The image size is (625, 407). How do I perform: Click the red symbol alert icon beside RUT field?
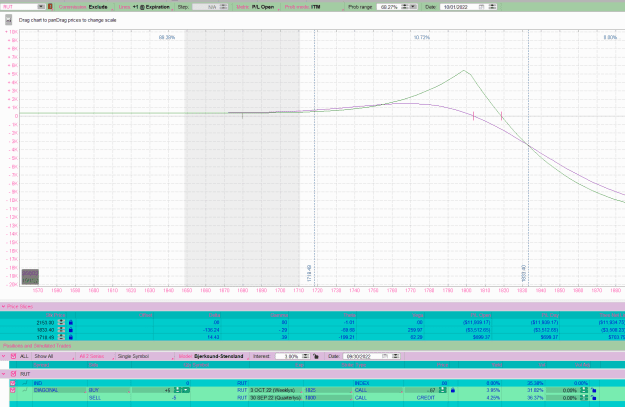pyautogui.click(x=50, y=7)
